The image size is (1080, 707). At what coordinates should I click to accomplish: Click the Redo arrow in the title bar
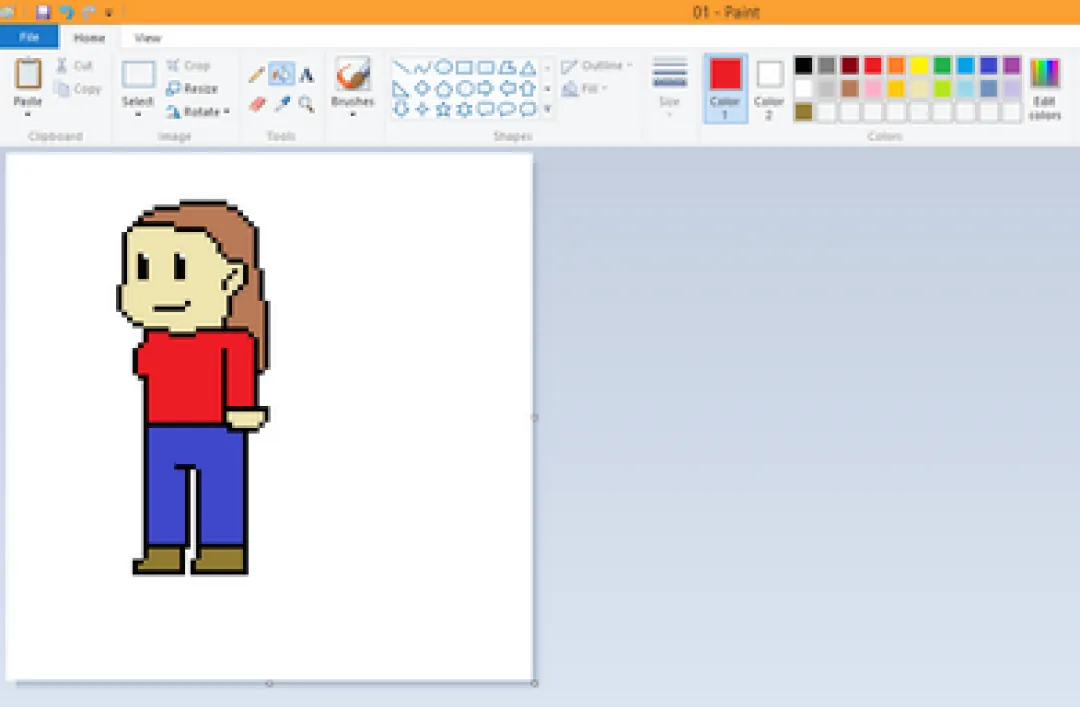(88, 12)
